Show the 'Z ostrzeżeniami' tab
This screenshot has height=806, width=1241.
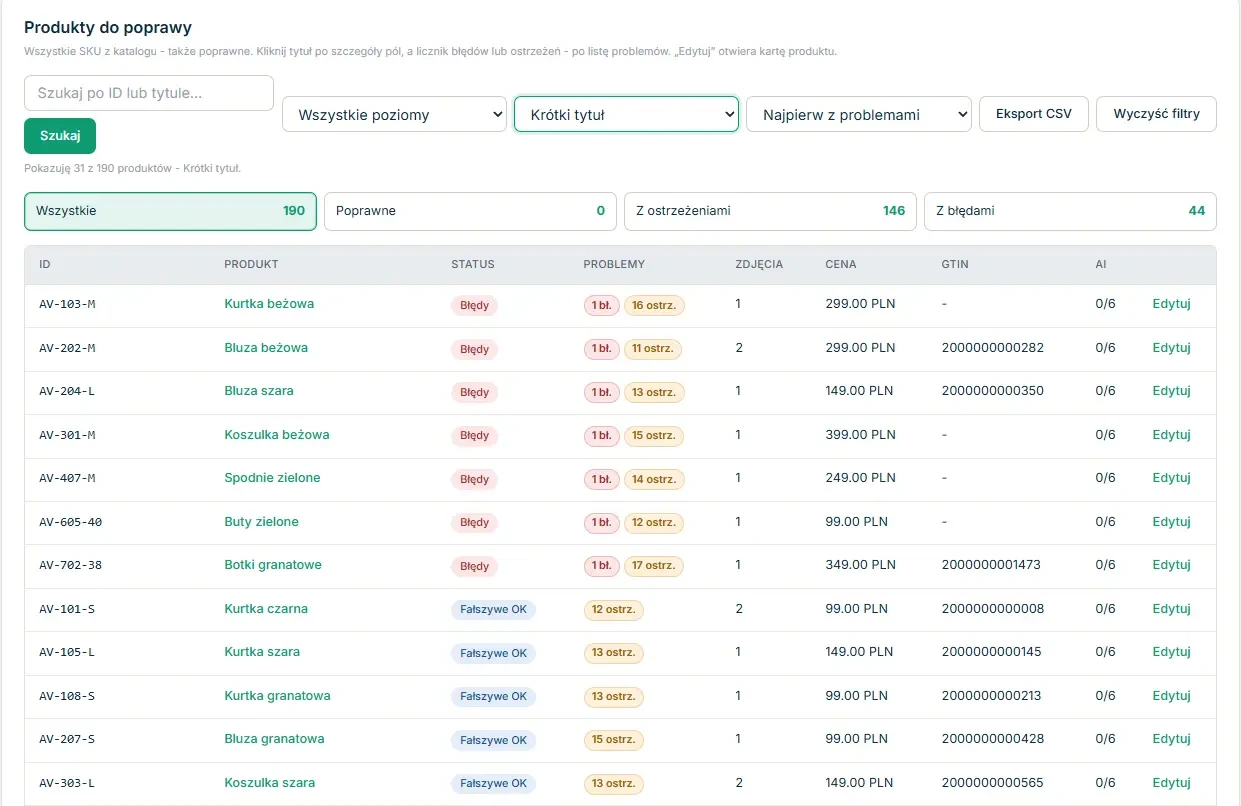tap(770, 211)
